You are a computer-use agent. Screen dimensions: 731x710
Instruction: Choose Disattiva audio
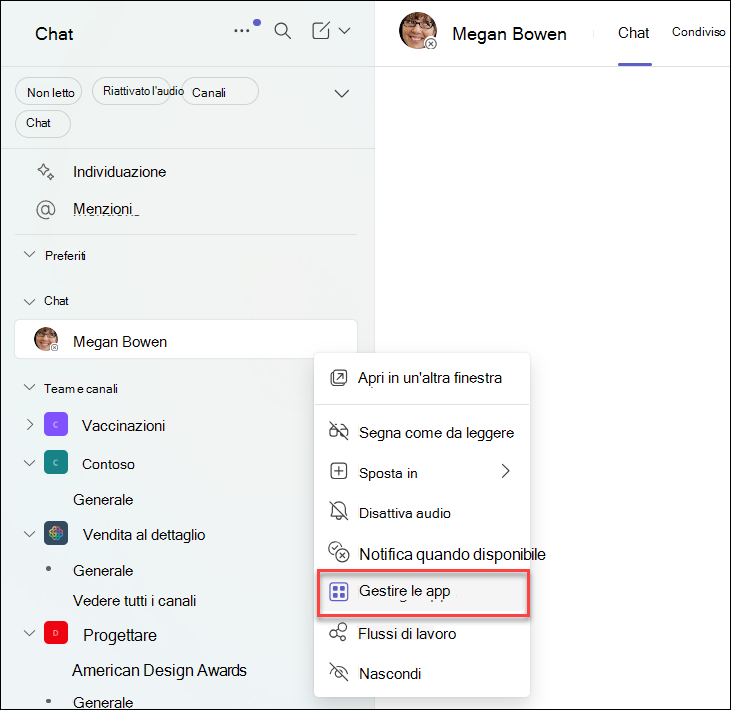[422, 513]
